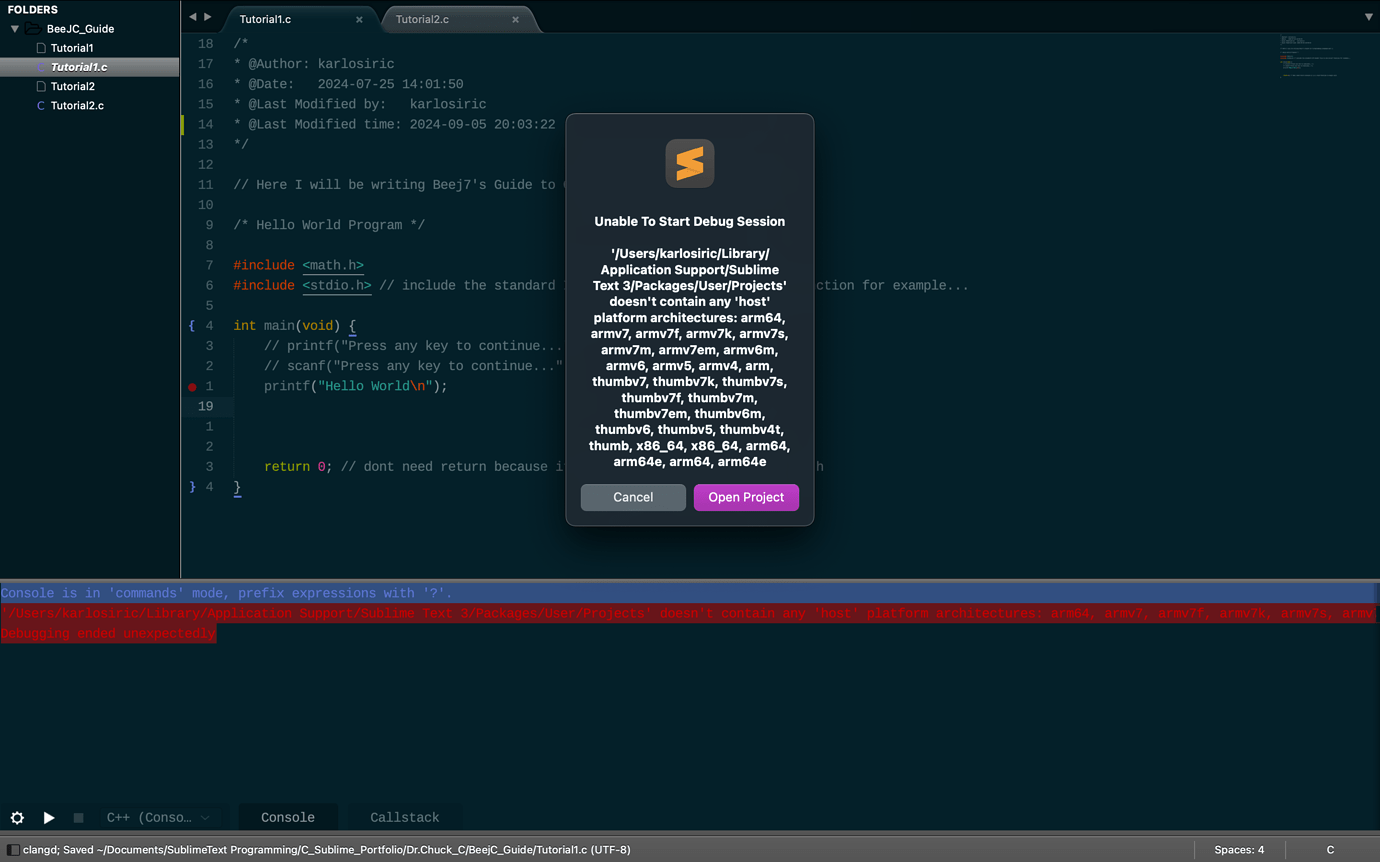
Task: Click 'int main(void)' code line
Action: pos(295,326)
